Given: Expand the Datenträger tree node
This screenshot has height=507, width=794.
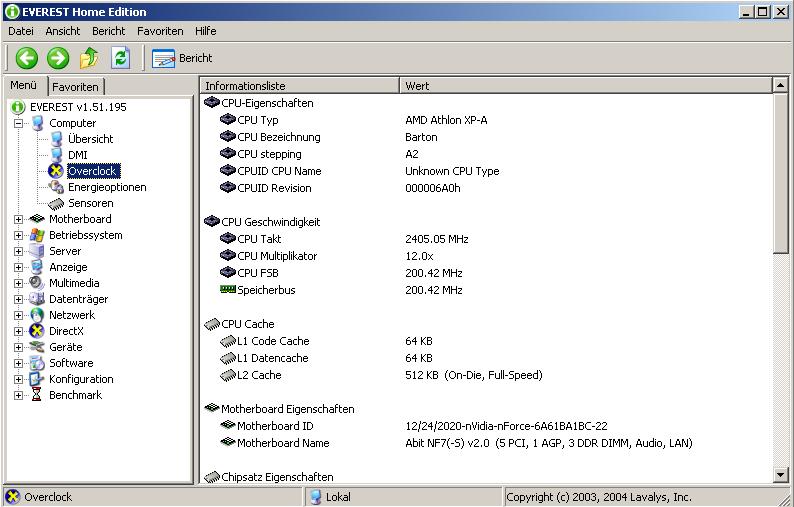Looking at the screenshot, I should pyautogui.click(x=18, y=299).
